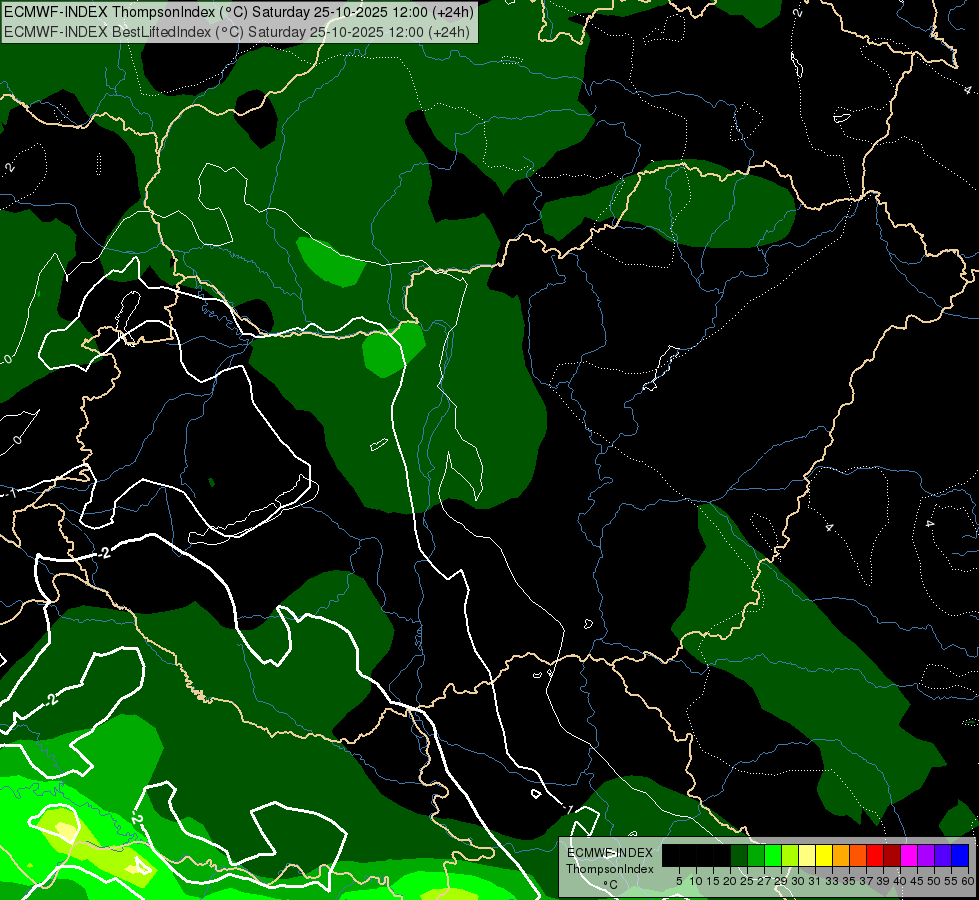Select the pale yellow 30-31 legend swatch
979x900 pixels.
coord(807,855)
